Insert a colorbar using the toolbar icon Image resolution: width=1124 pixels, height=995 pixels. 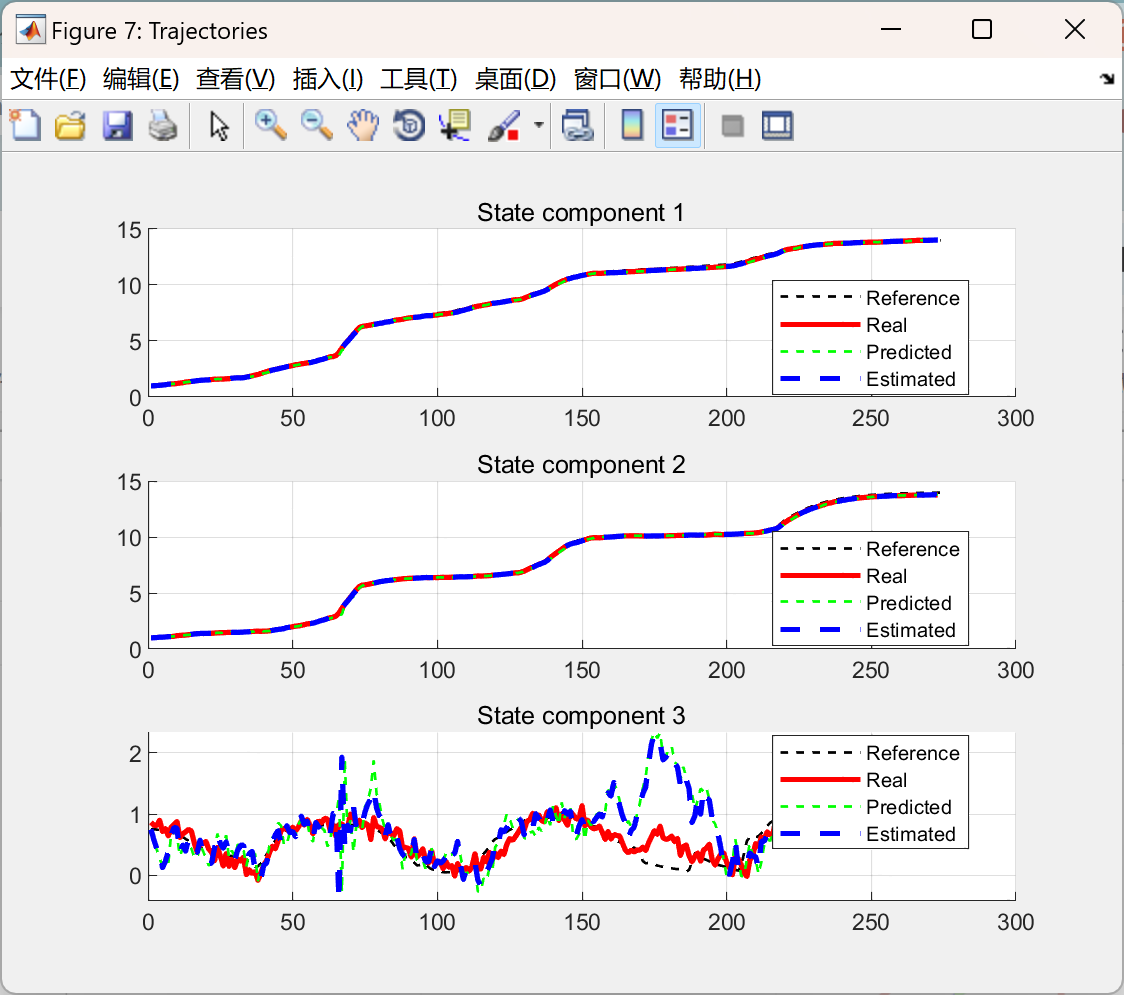pyautogui.click(x=632, y=125)
